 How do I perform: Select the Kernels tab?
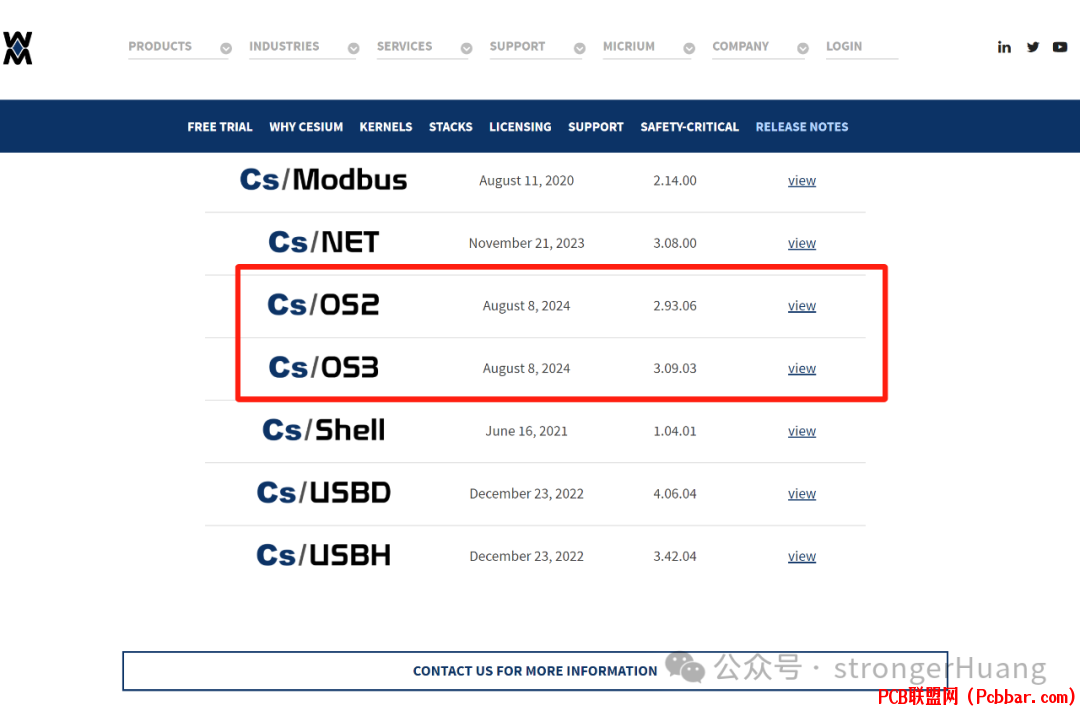pyautogui.click(x=386, y=127)
